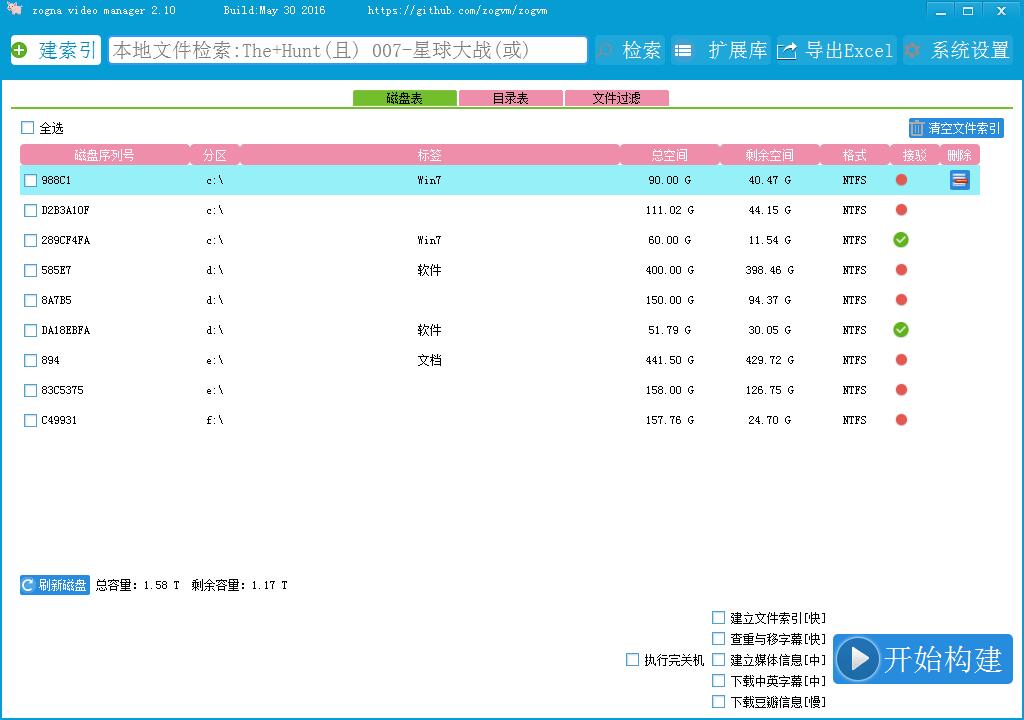Check the box for disk DA18EBFA
The height and width of the screenshot is (720, 1024).
point(30,331)
